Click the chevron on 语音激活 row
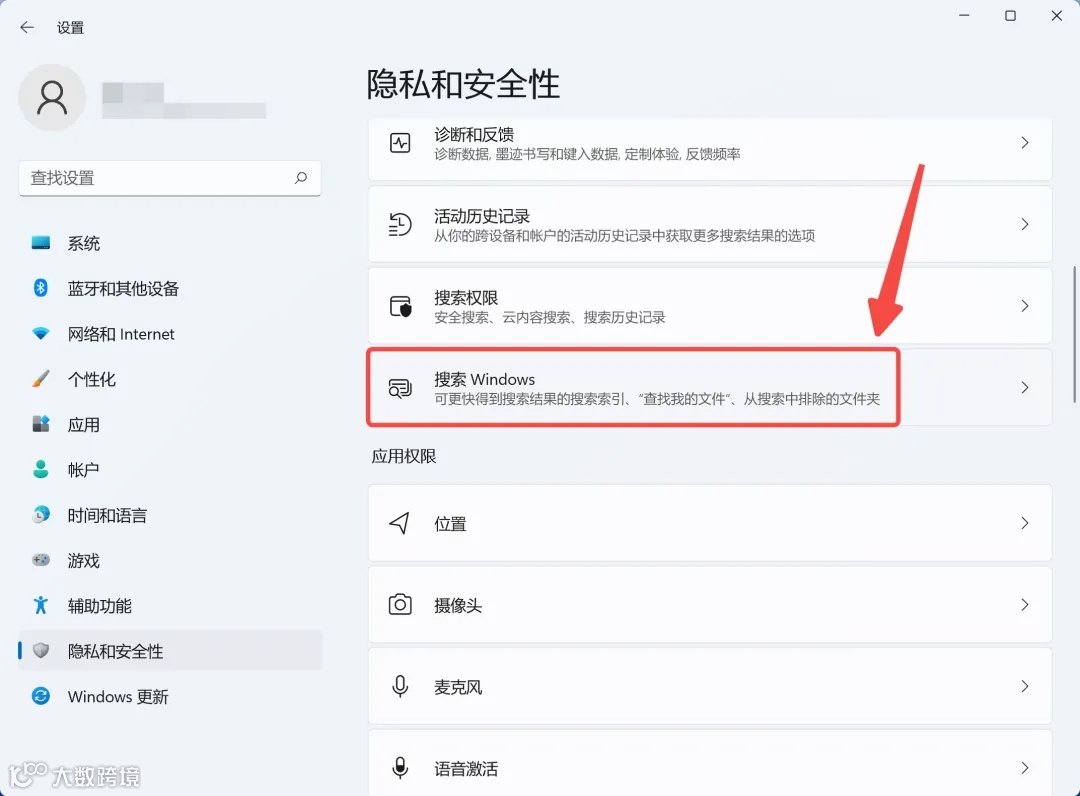 click(x=1025, y=767)
